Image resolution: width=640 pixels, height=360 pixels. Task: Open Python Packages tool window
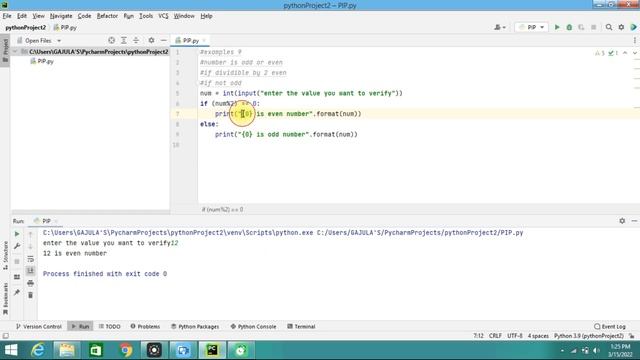click(195, 327)
